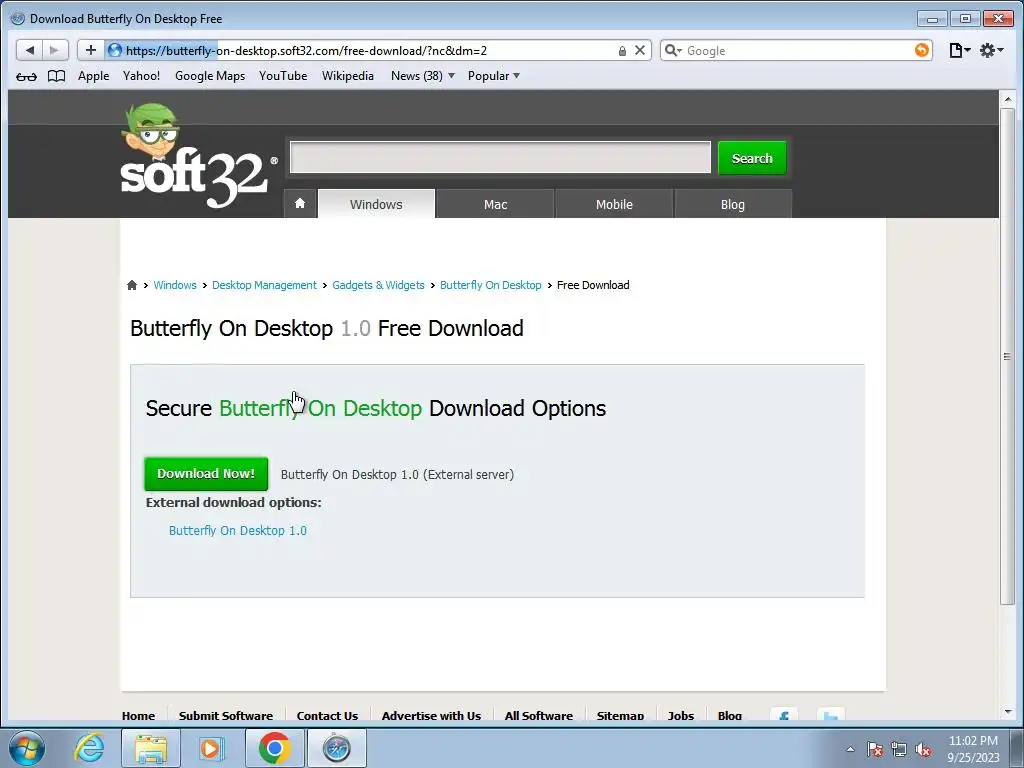Click the scrollbar up arrow
This screenshot has height=768, width=1024.
tap(1007, 99)
